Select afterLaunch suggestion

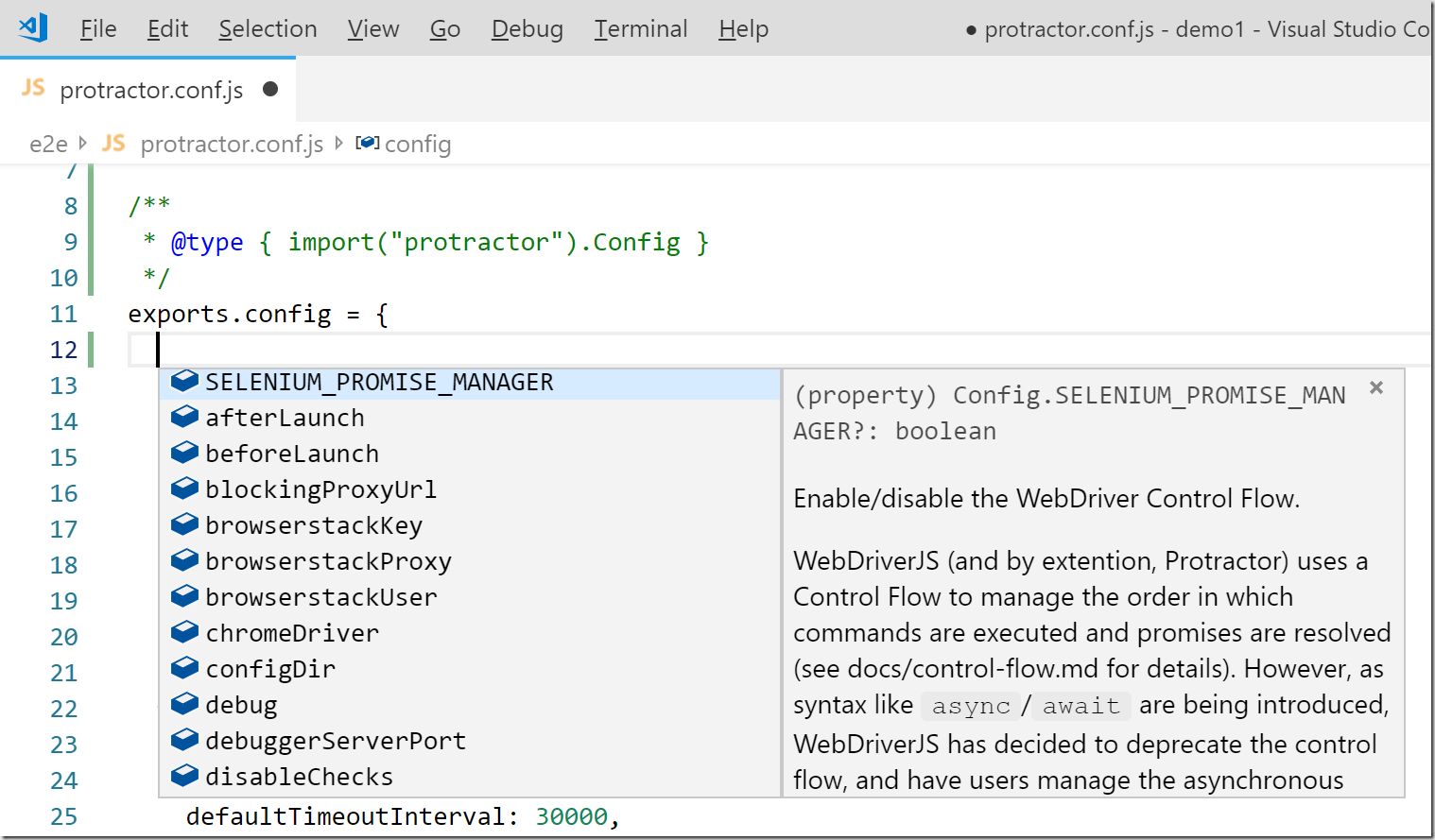point(470,418)
